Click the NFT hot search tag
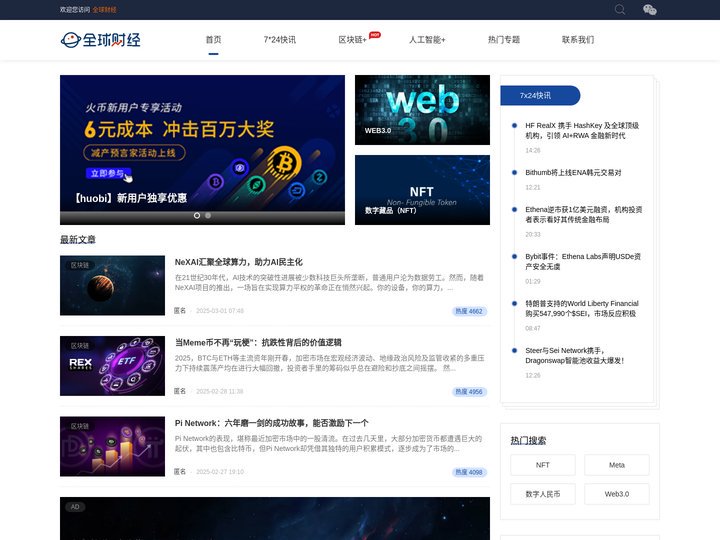 [543, 465]
